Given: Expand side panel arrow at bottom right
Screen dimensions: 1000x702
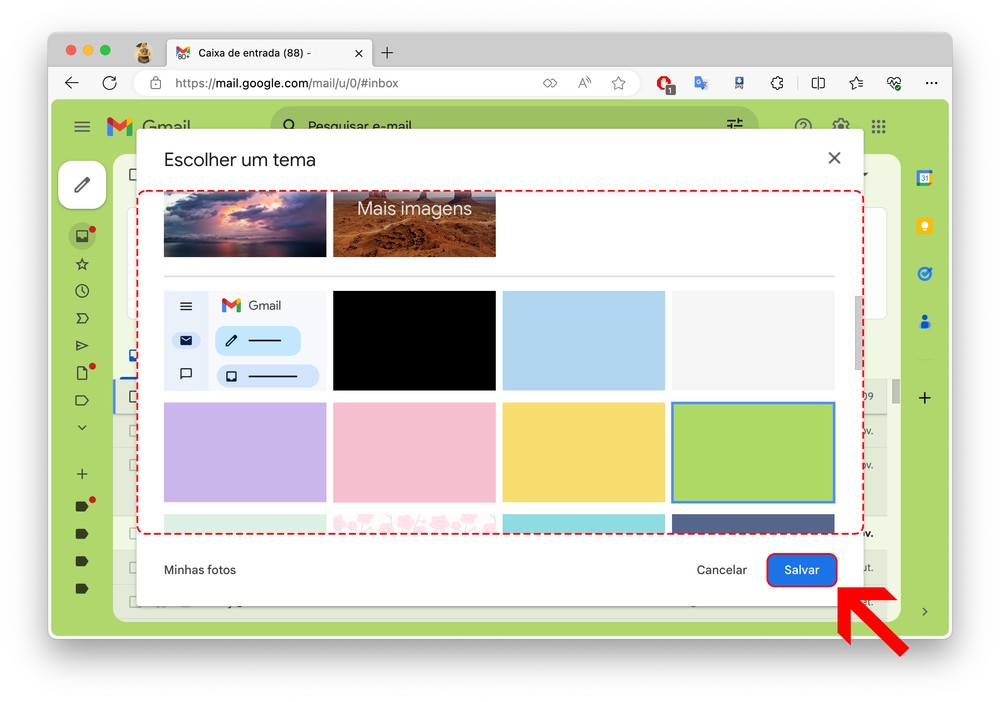Looking at the screenshot, I should coord(925,611).
